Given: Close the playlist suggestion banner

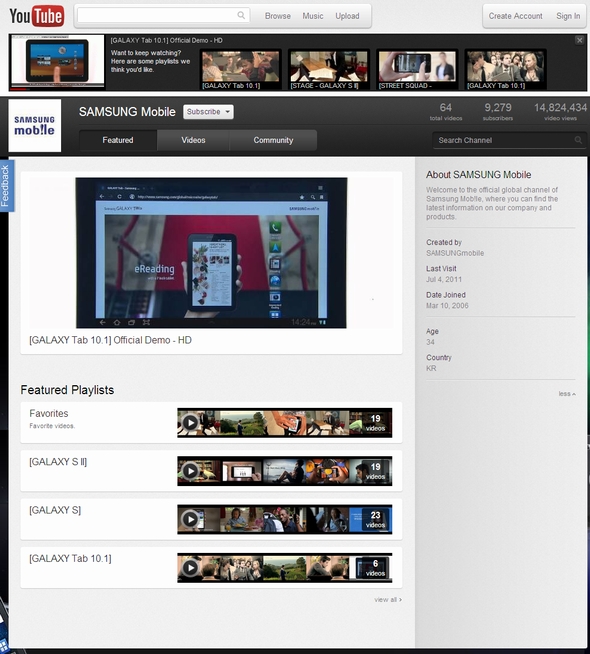Looking at the screenshot, I should (580, 40).
